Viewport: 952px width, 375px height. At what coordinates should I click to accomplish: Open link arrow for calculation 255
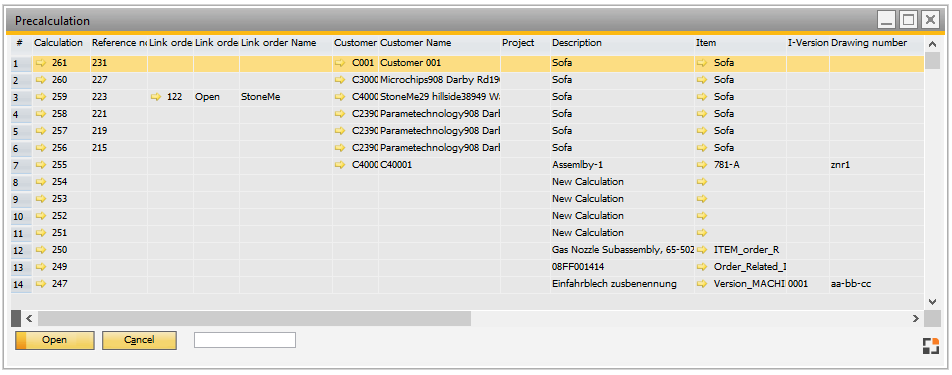[x=41, y=164]
